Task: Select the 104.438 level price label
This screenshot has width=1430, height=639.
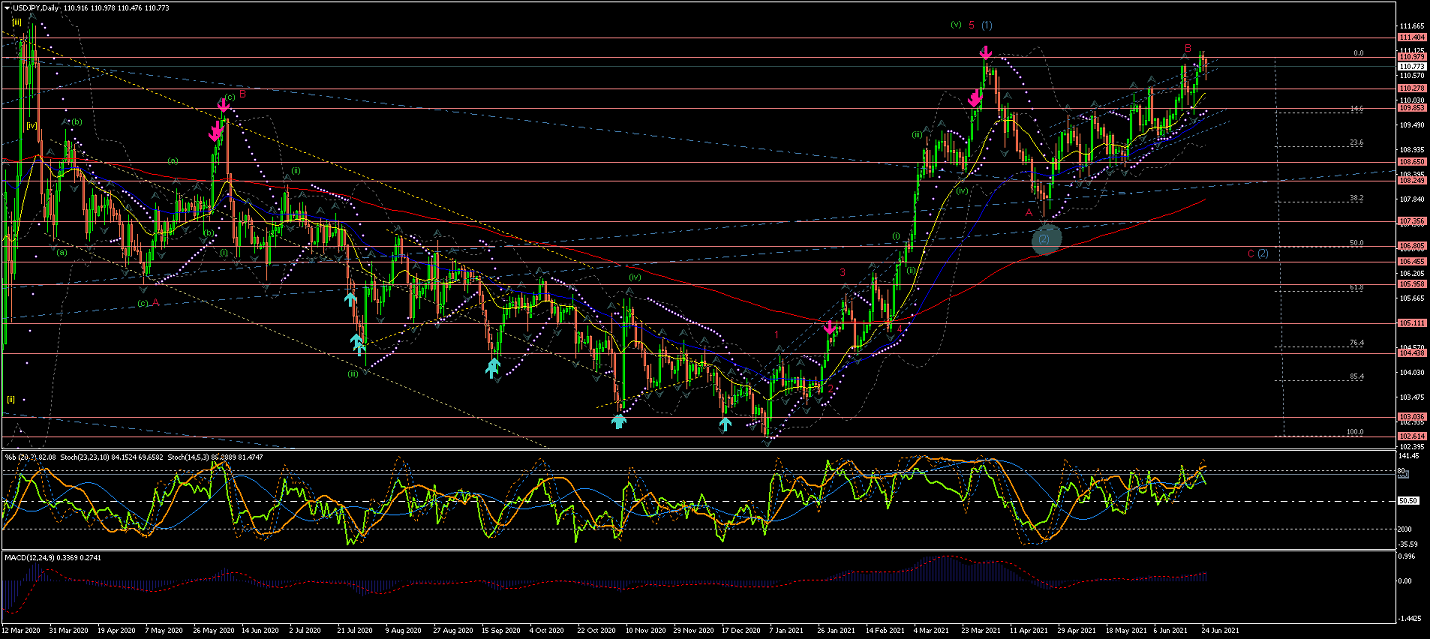Action: (x=1411, y=353)
